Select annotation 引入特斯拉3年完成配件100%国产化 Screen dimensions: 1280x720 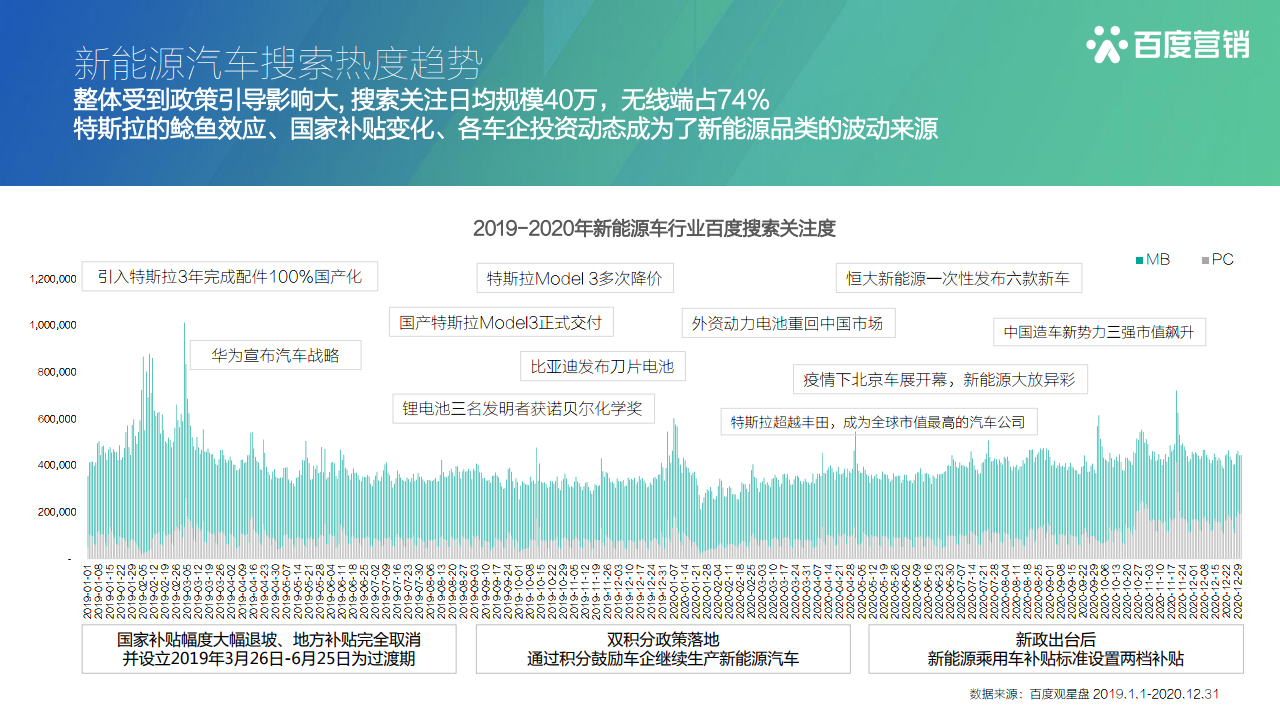(230, 276)
